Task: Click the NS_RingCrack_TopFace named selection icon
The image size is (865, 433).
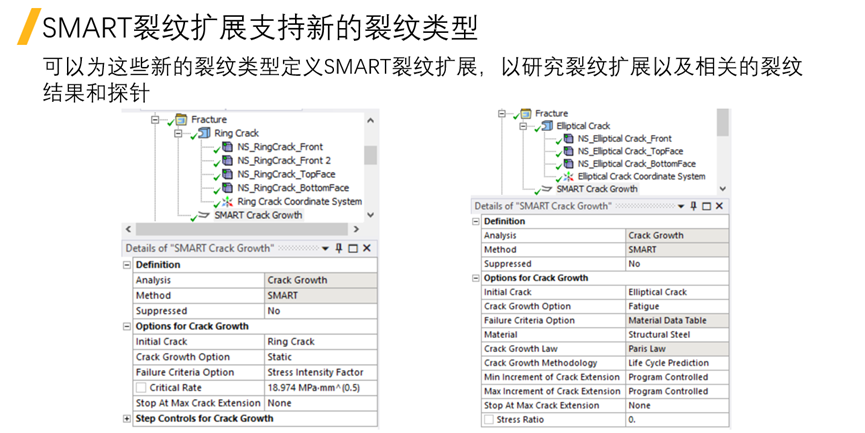Action: (x=227, y=174)
